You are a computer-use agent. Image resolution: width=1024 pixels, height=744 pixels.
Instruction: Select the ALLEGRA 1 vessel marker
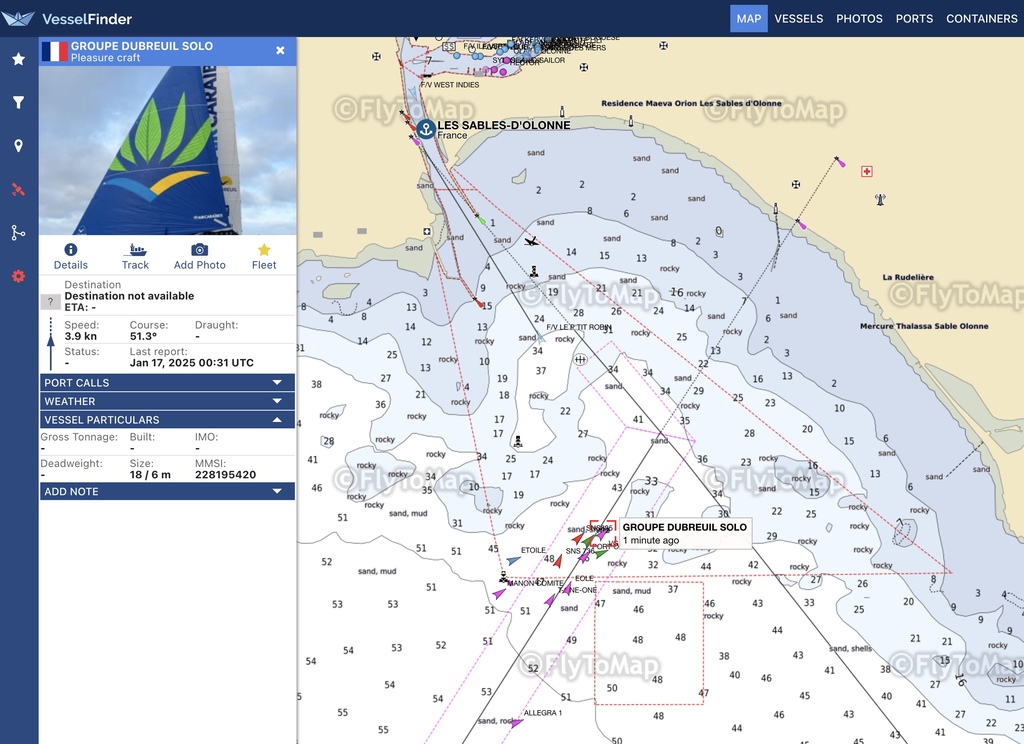(516, 722)
